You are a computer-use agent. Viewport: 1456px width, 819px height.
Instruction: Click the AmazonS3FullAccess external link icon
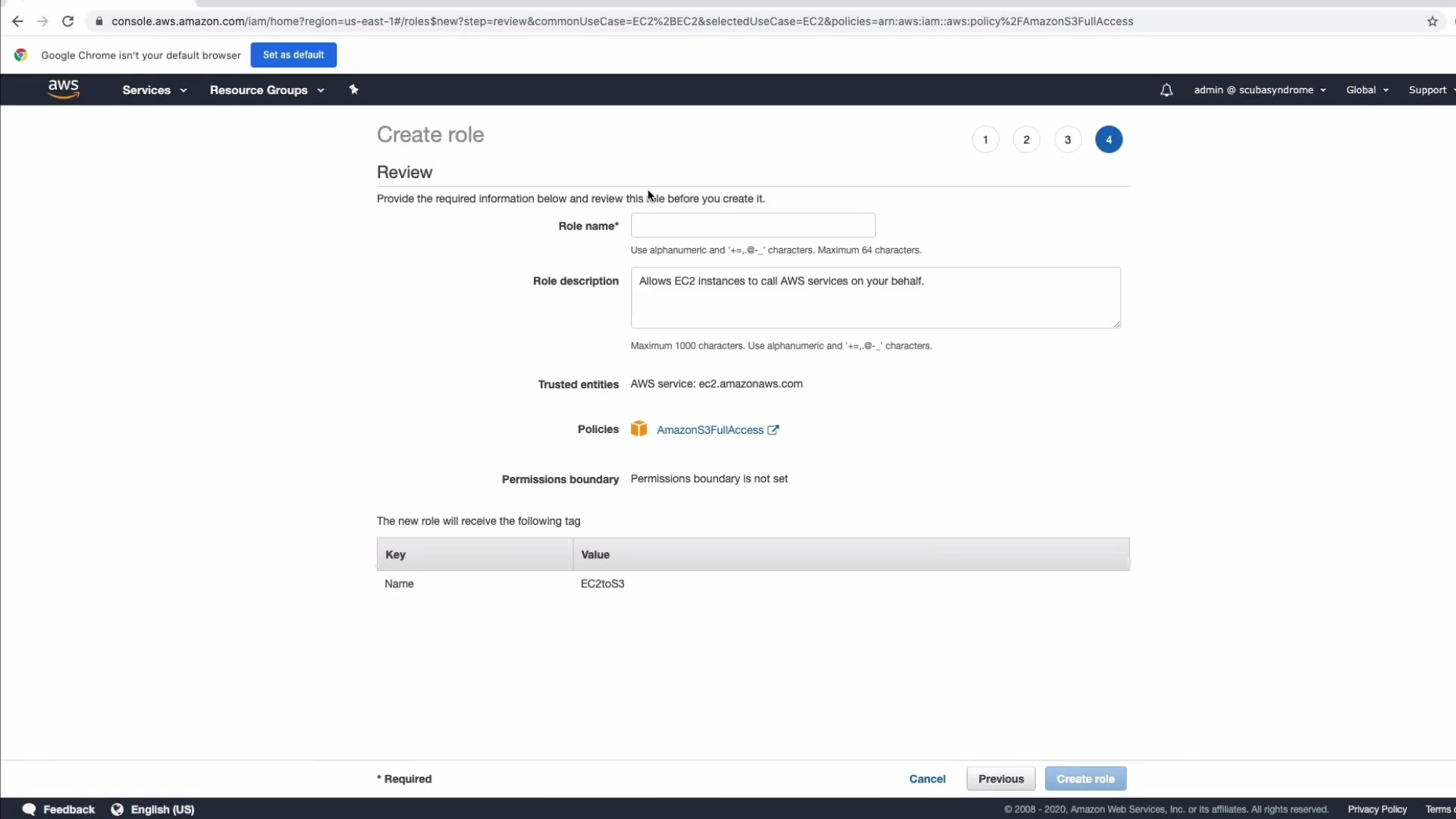(x=773, y=430)
